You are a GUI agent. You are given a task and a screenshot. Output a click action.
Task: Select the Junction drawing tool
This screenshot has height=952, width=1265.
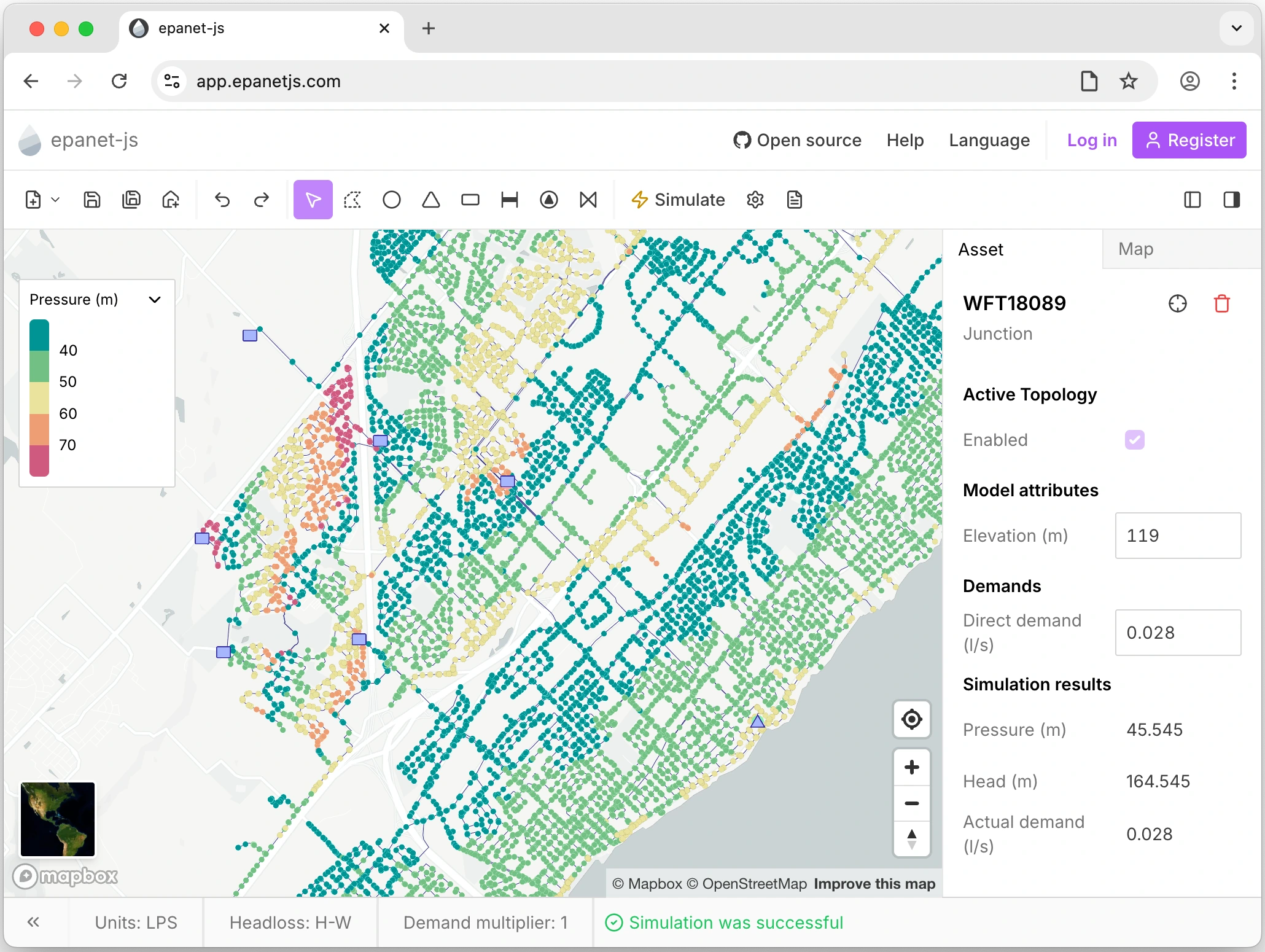point(392,200)
